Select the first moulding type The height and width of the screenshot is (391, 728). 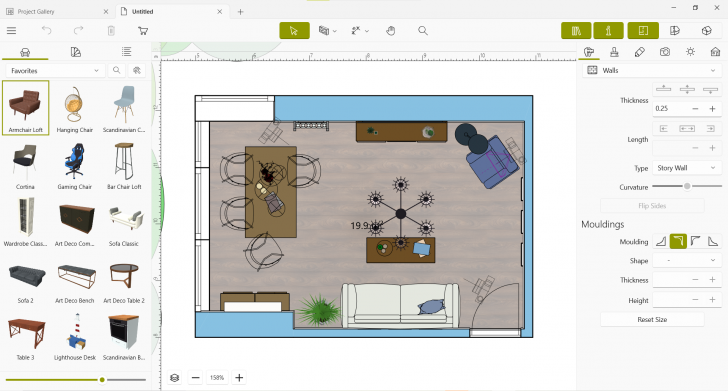[661, 241]
